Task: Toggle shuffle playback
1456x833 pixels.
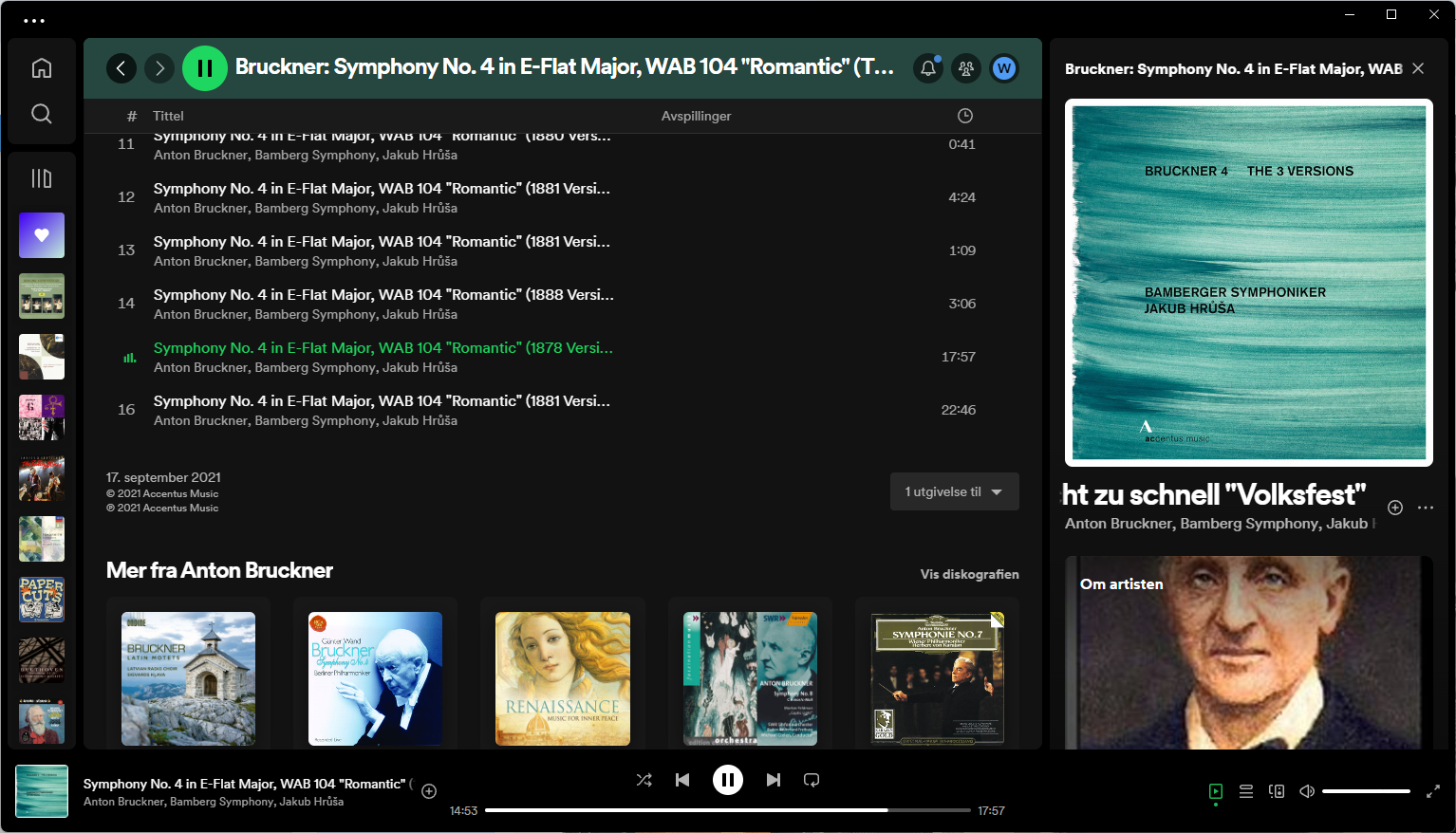Action: tap(644, 780)
